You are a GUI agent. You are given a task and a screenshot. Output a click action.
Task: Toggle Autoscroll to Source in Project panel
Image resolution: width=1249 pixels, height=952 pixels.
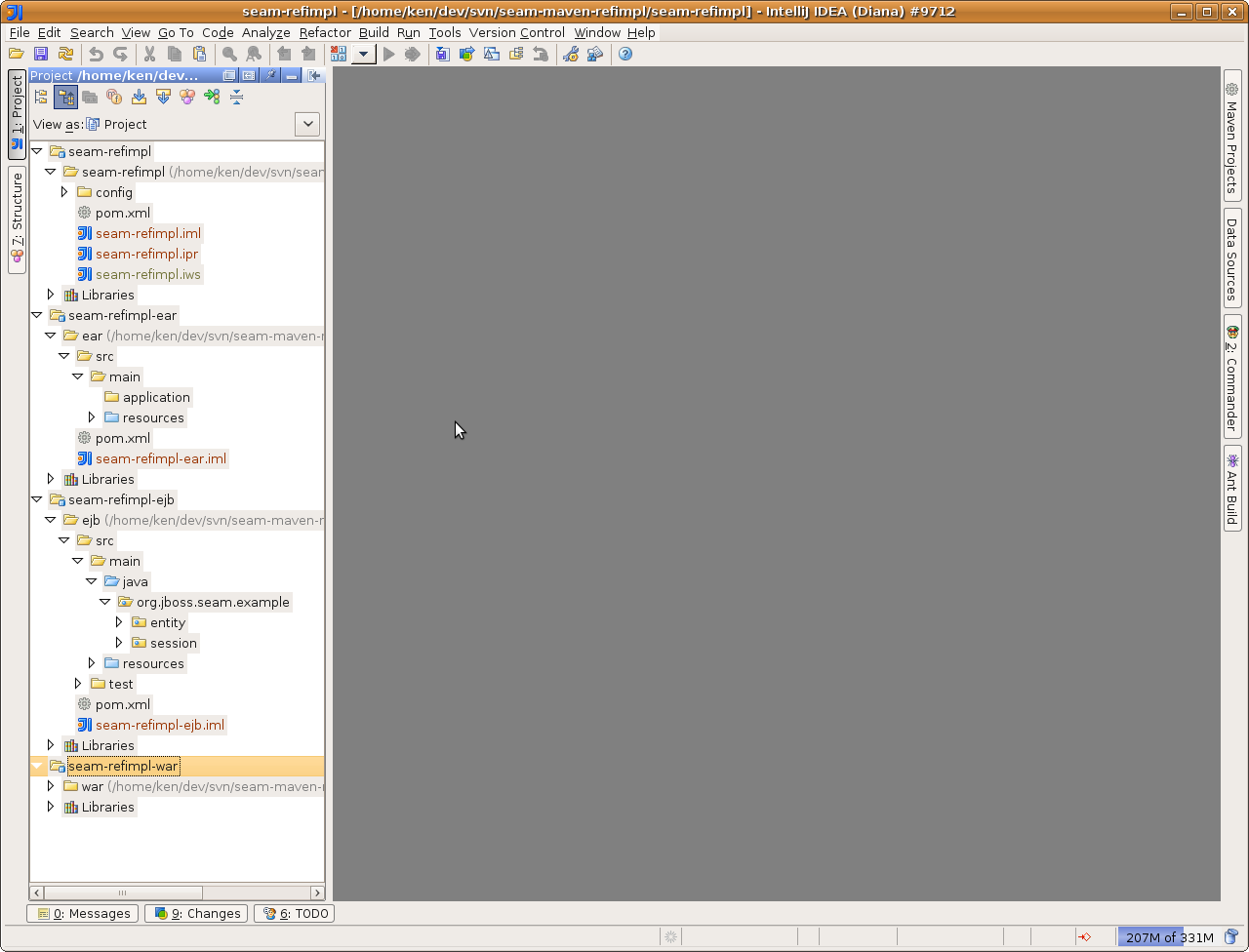click(139, 97)
